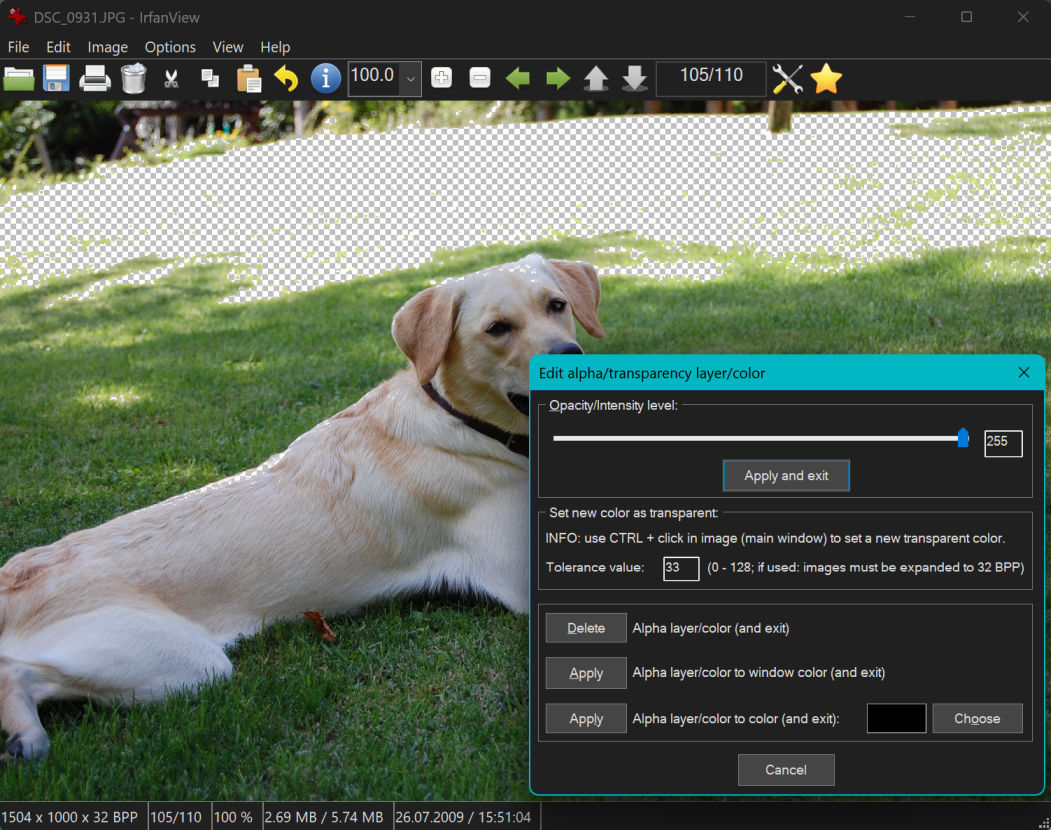Click the Save floppy disk icon
Viewport: 1051px width, 830px height.
(x=56, y=79)
